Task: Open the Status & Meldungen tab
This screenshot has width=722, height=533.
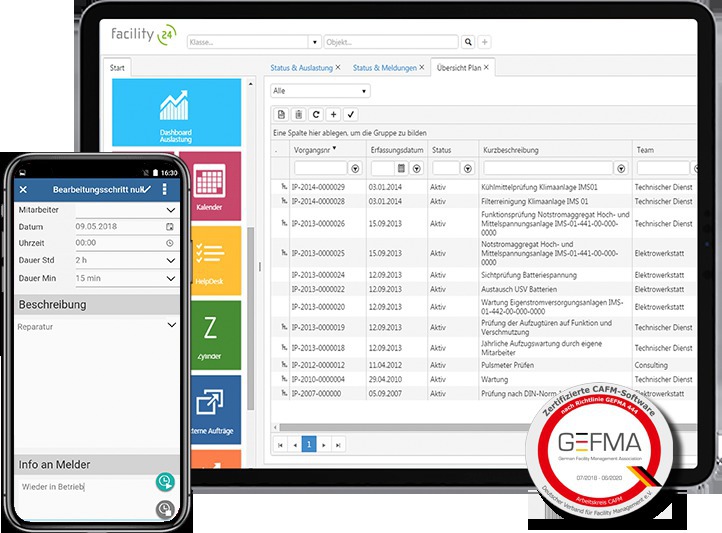Action: pyautogui.click(x=384, y=68)
